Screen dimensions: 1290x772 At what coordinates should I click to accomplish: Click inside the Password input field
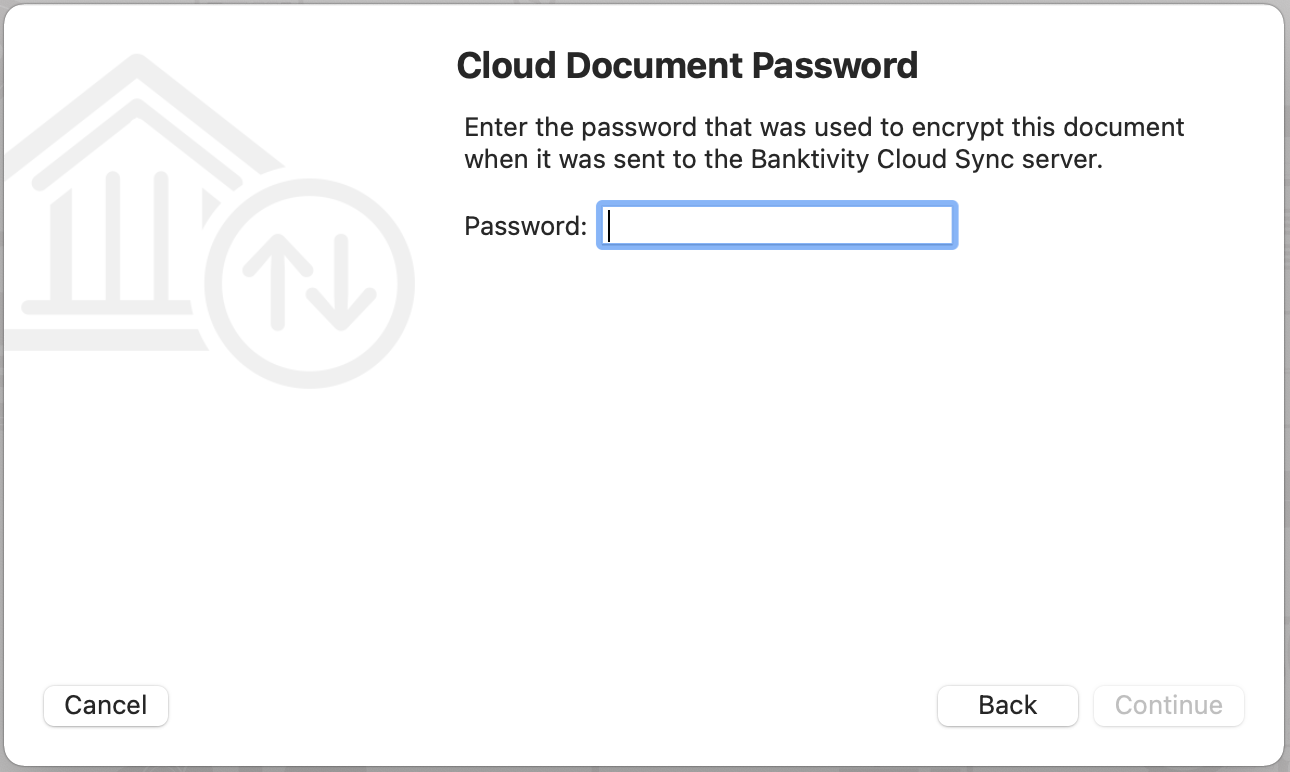(777, 225)
